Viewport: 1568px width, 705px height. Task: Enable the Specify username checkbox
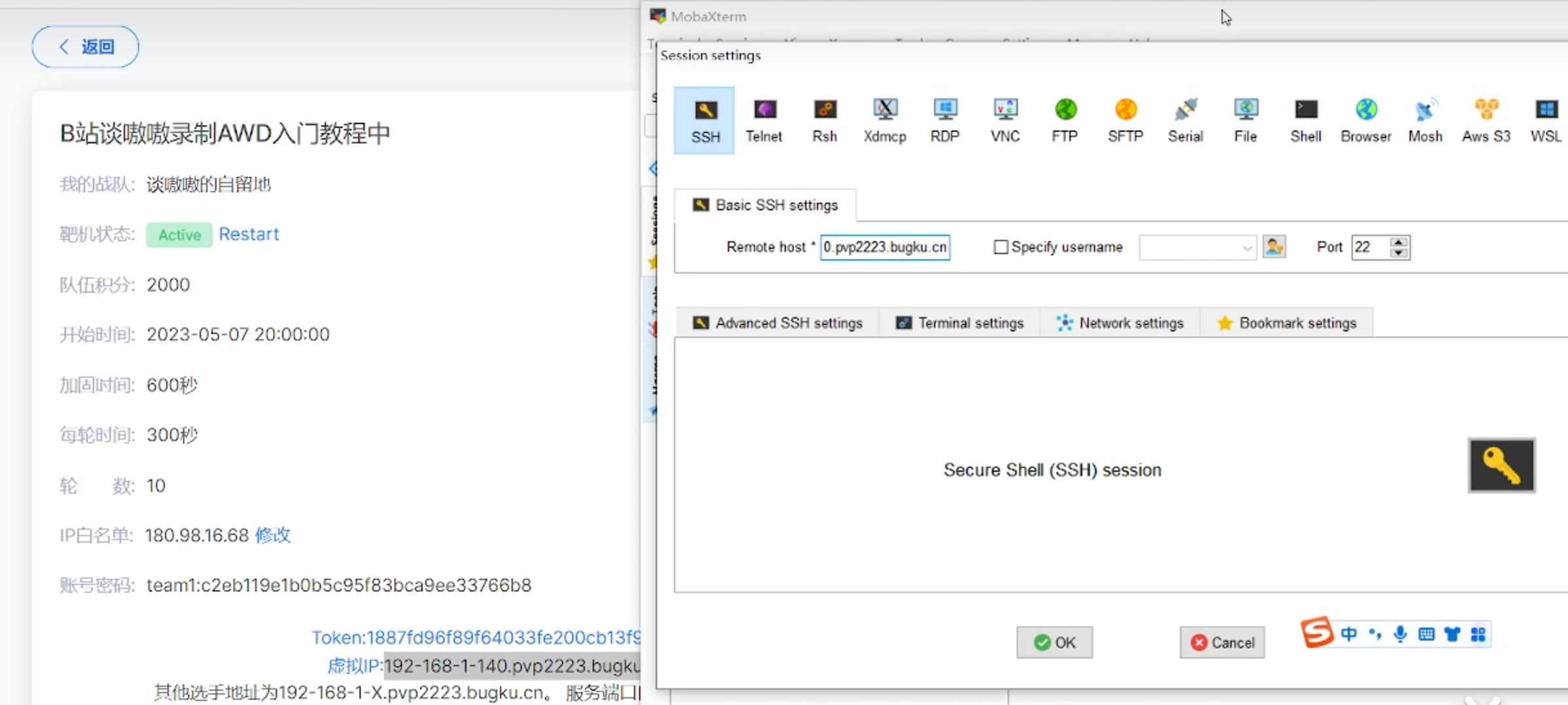pos(1000,247)
